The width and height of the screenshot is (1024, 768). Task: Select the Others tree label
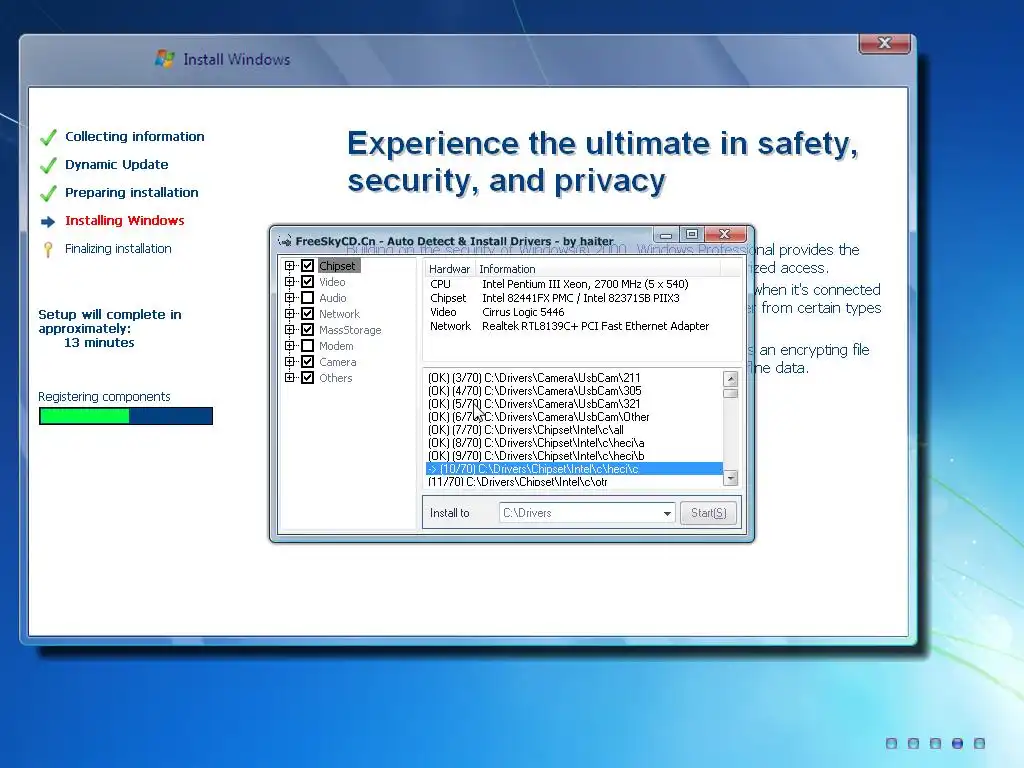[336, 378]
